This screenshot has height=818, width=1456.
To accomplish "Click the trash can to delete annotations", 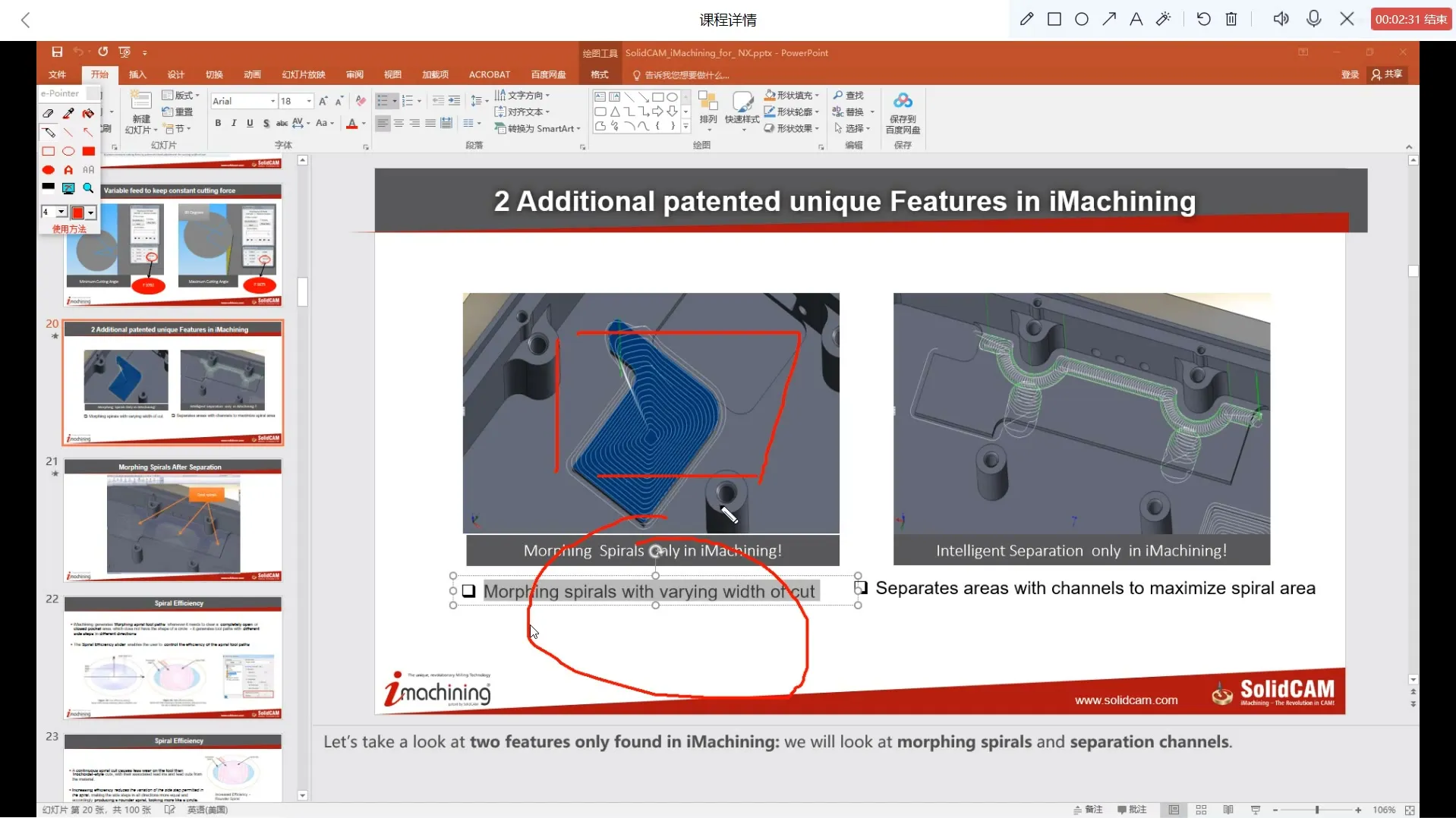I will [1231, 19].
